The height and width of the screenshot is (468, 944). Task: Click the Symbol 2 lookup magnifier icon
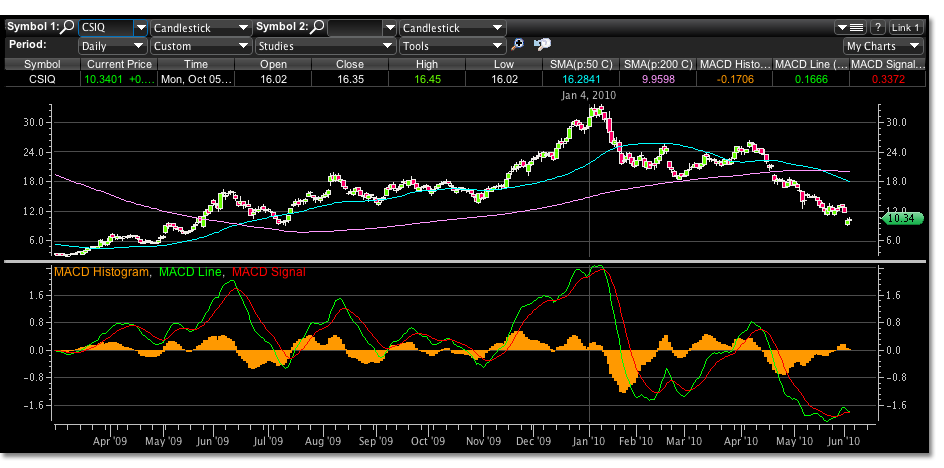tap(318, 28)
